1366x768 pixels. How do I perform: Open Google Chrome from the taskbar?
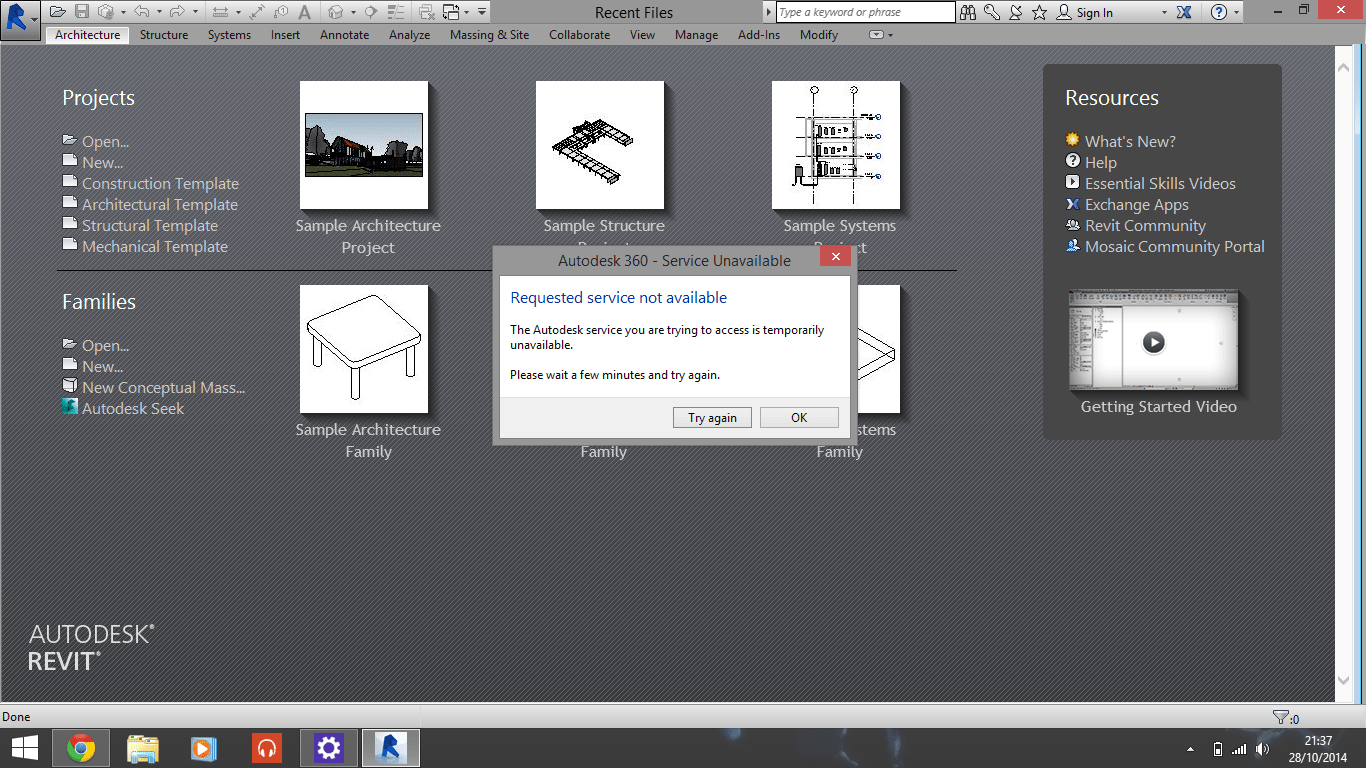pos(81,748)
